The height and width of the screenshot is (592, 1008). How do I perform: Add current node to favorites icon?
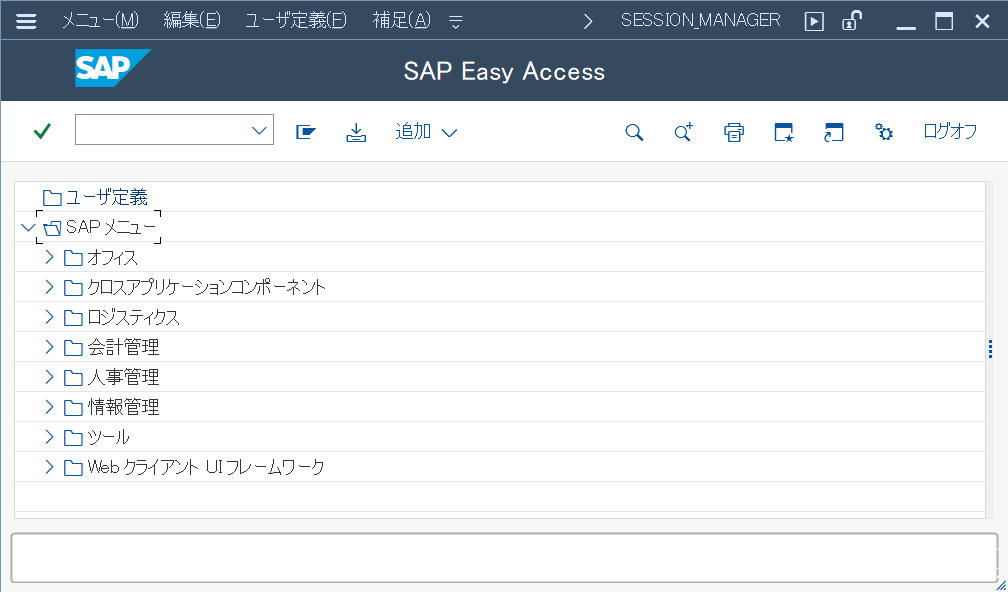coord(783,131)
